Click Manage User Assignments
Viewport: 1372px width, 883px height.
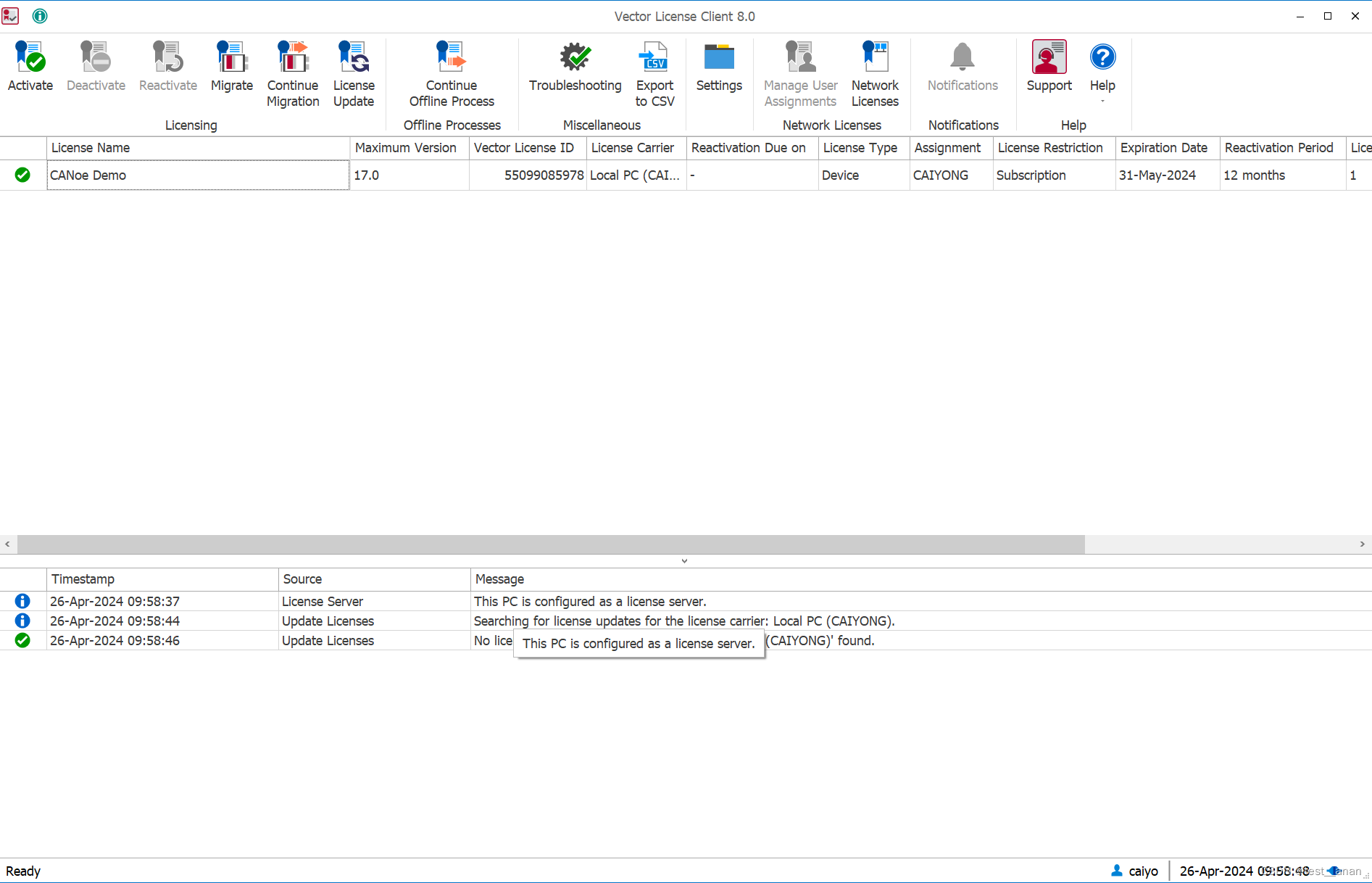click(800, 74)
